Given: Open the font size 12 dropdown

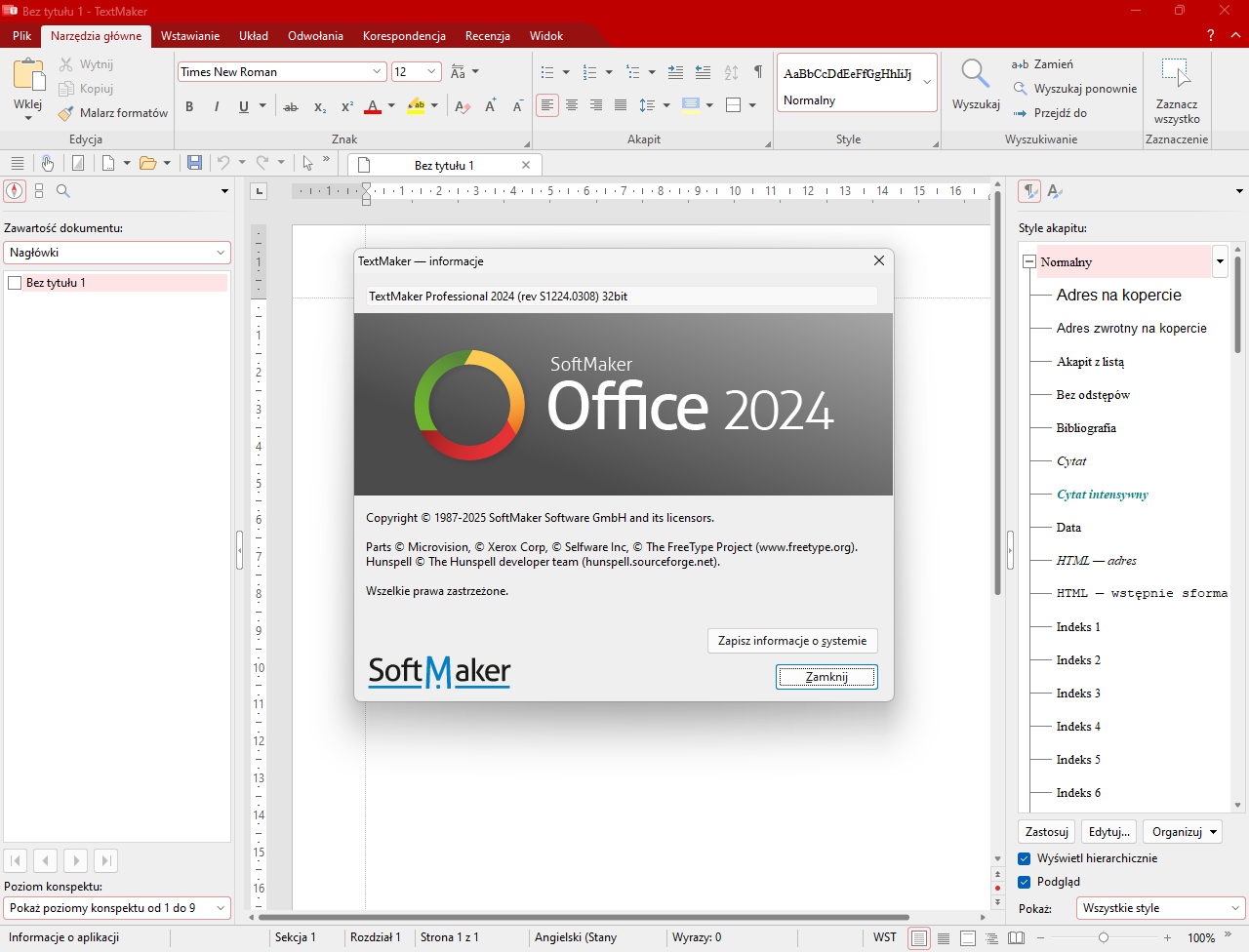Looking at the screenshot, I should click(x=432, y=72).
